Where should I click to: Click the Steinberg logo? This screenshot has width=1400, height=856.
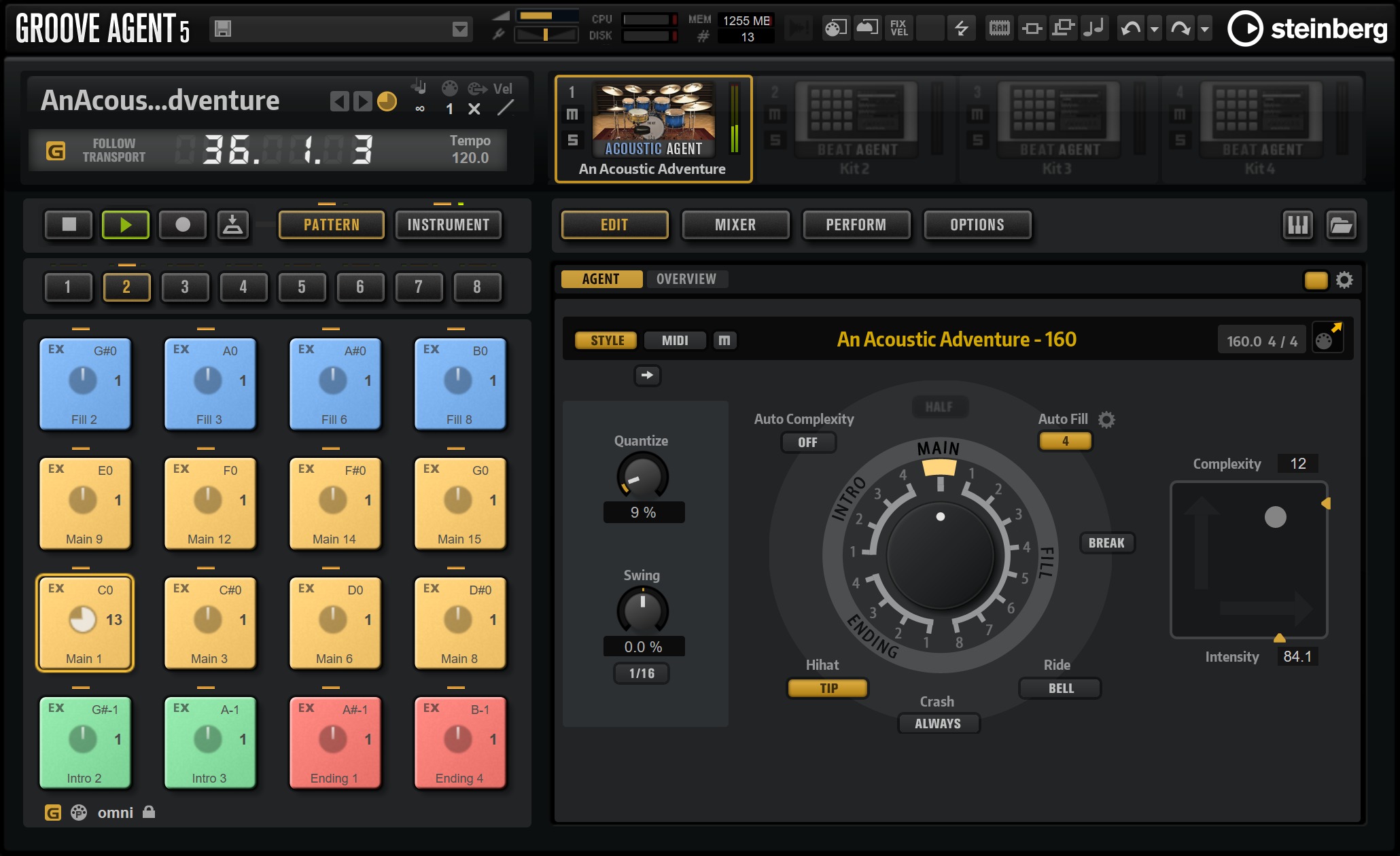pyautogui.click(x=1308, y=29)
